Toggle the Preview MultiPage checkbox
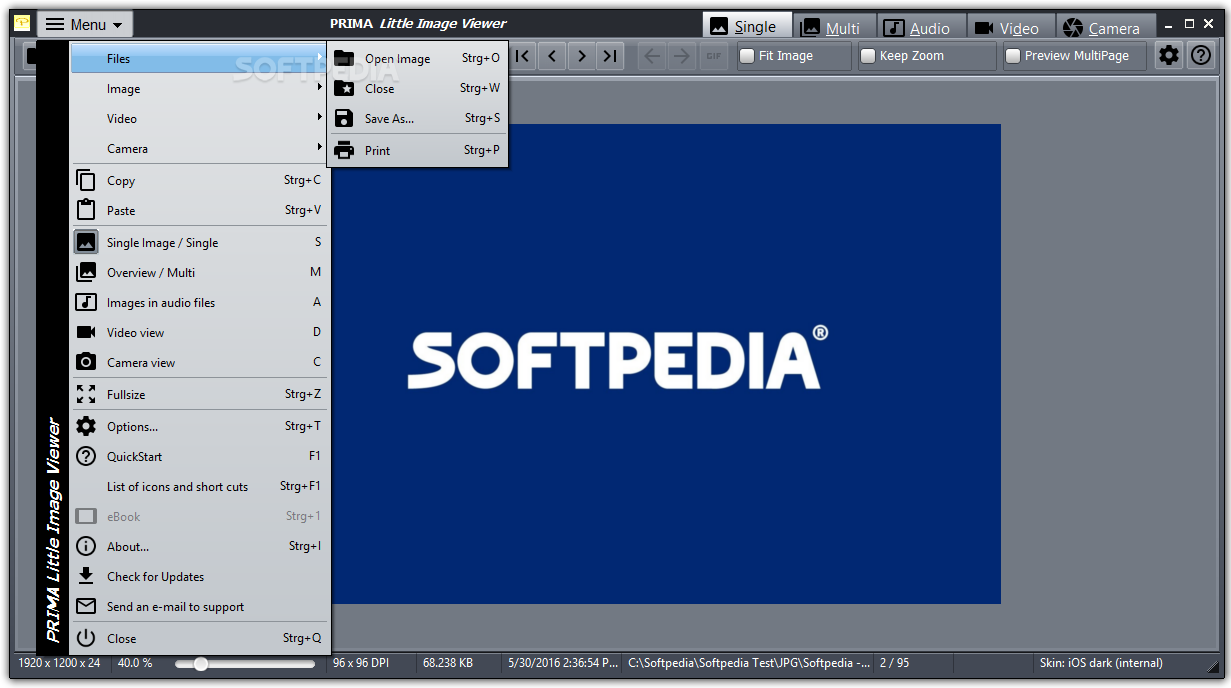 pyautogui.click(x=1013, y=56)
